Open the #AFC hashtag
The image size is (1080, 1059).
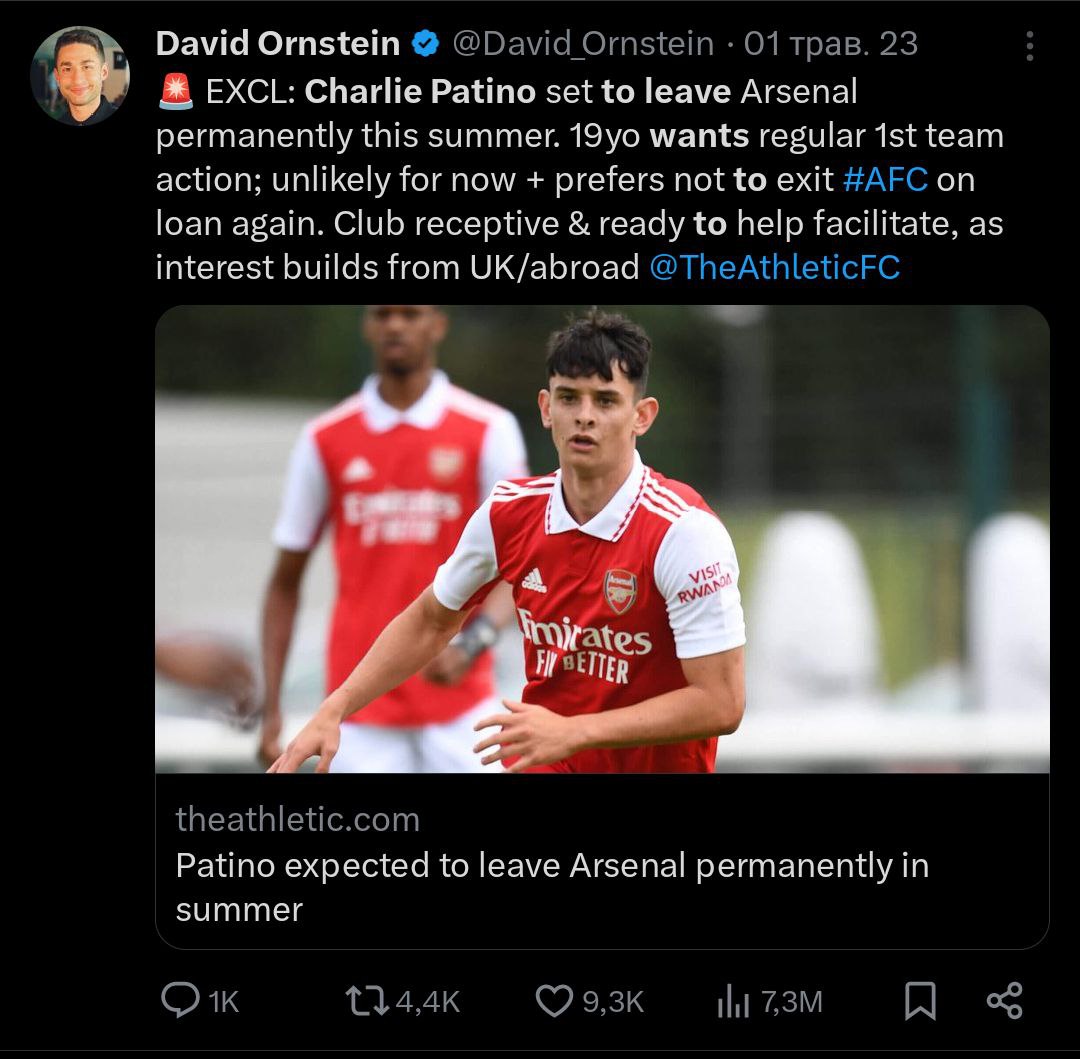tap(886, 179)
